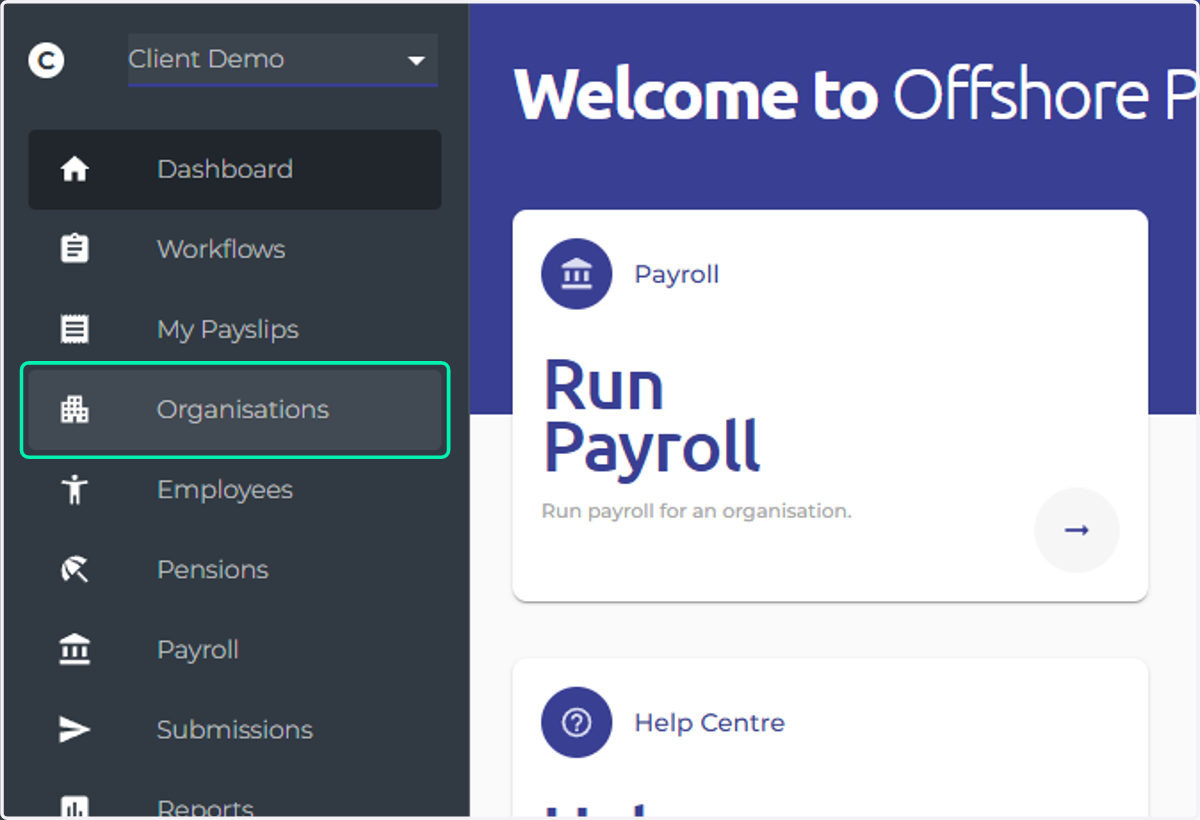
Task: Click the Run Payroll arrow button
Action: [1076, 530]
